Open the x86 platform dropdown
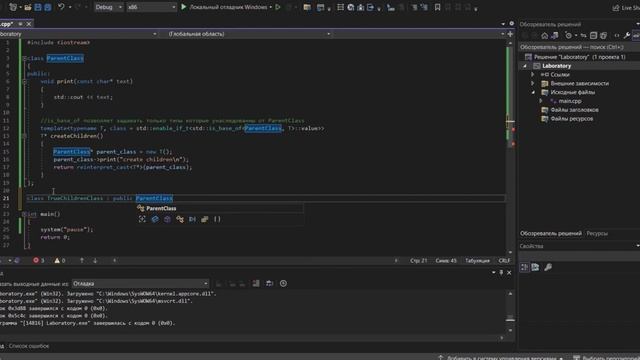This screenshot has width=640, height=360. tap(151, 7)
